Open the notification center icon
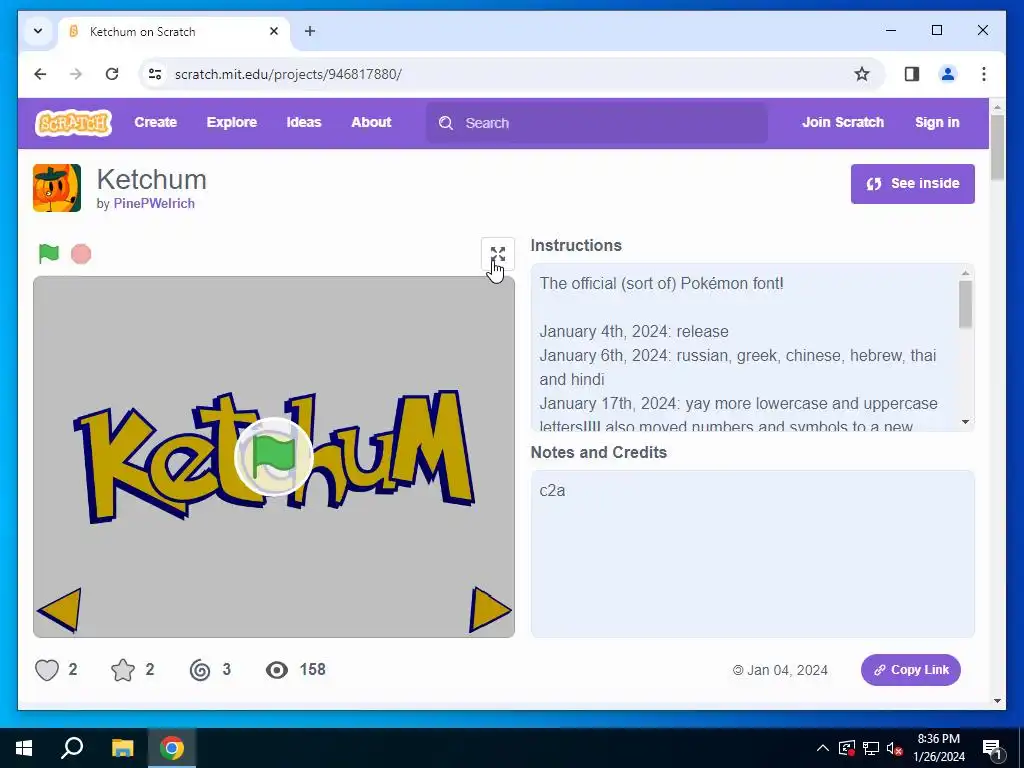 click(992, 748)
